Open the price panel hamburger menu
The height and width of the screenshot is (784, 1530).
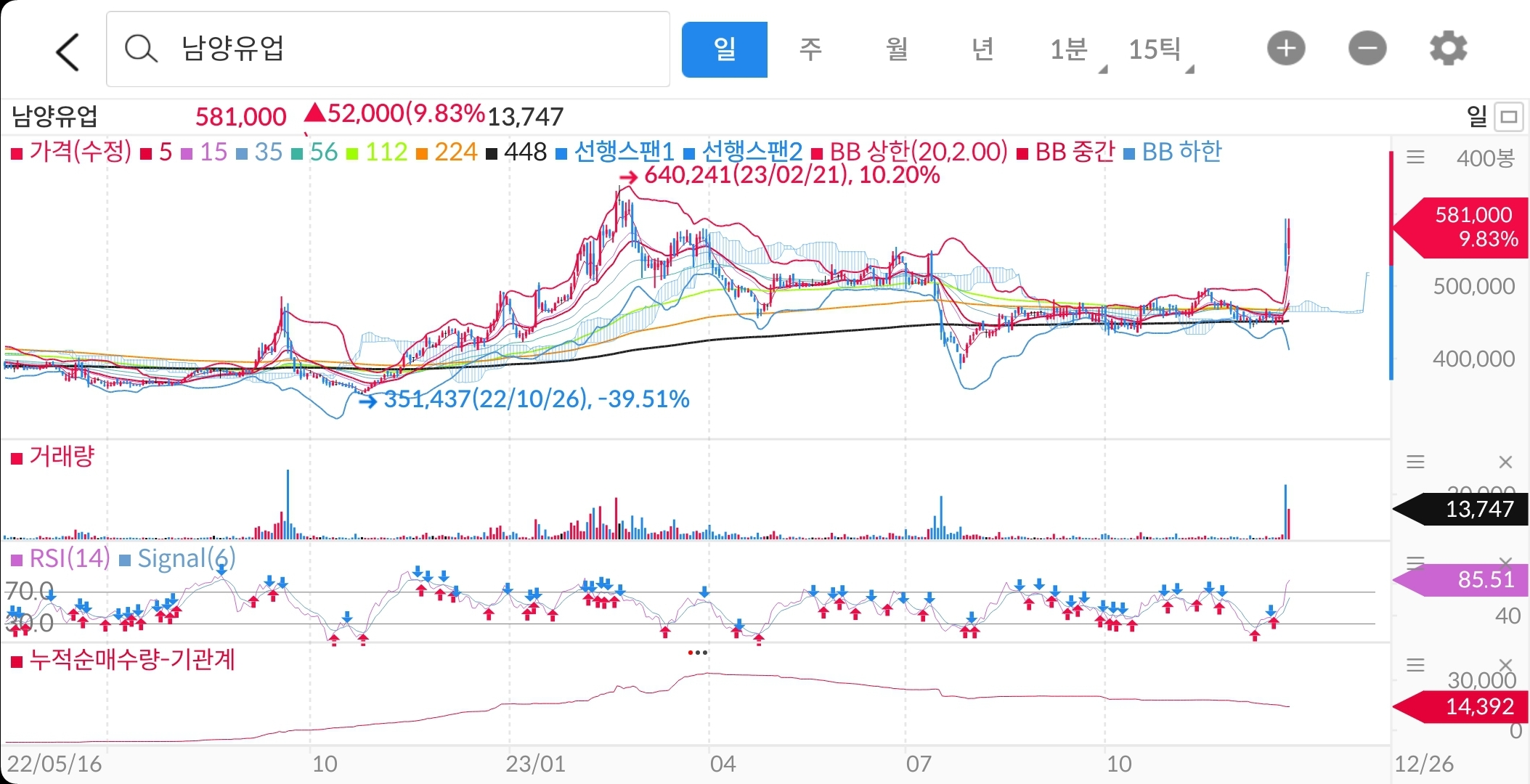(x=1415, y=157)
